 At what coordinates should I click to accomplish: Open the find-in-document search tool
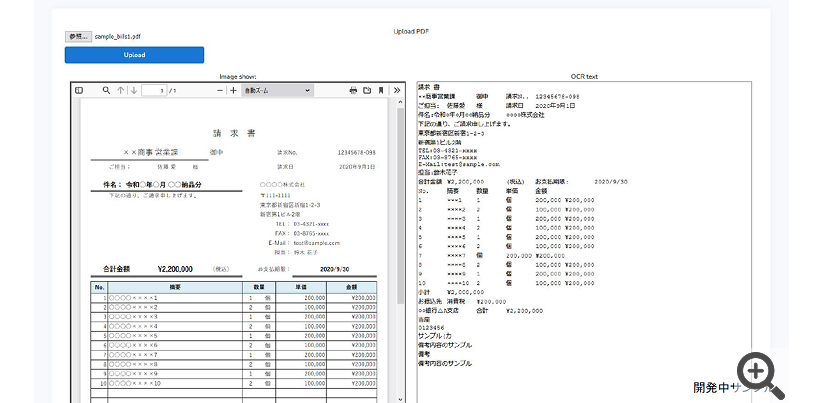(106, 91)
